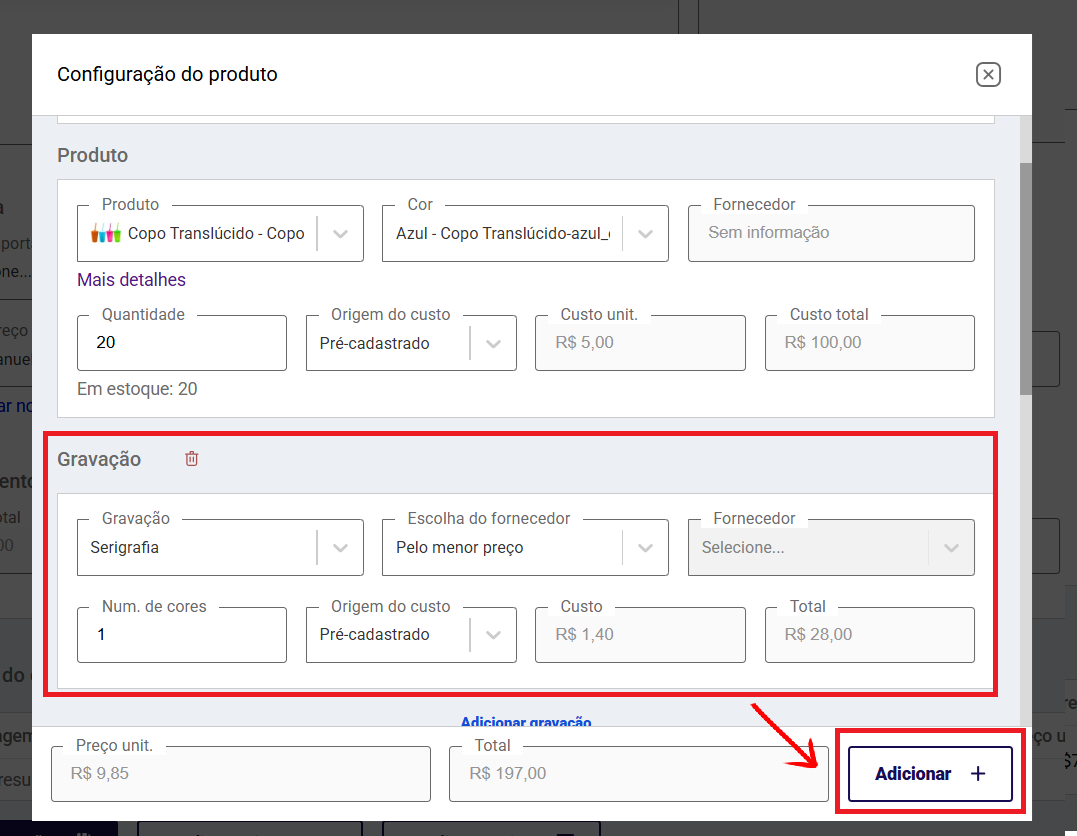The width and height of the screenshot is (1077, 836).
Task: Open Origem do custo dropdown beside Num. de cores
Action: (411, 635)
